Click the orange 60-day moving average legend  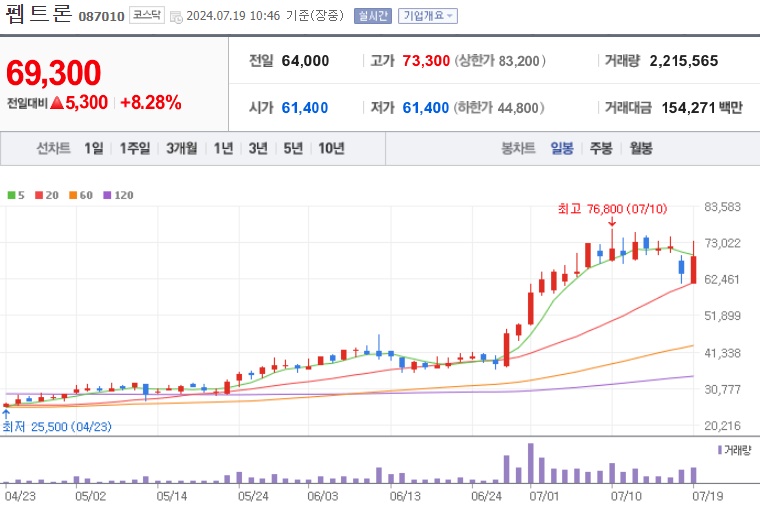tap(80, 195)
